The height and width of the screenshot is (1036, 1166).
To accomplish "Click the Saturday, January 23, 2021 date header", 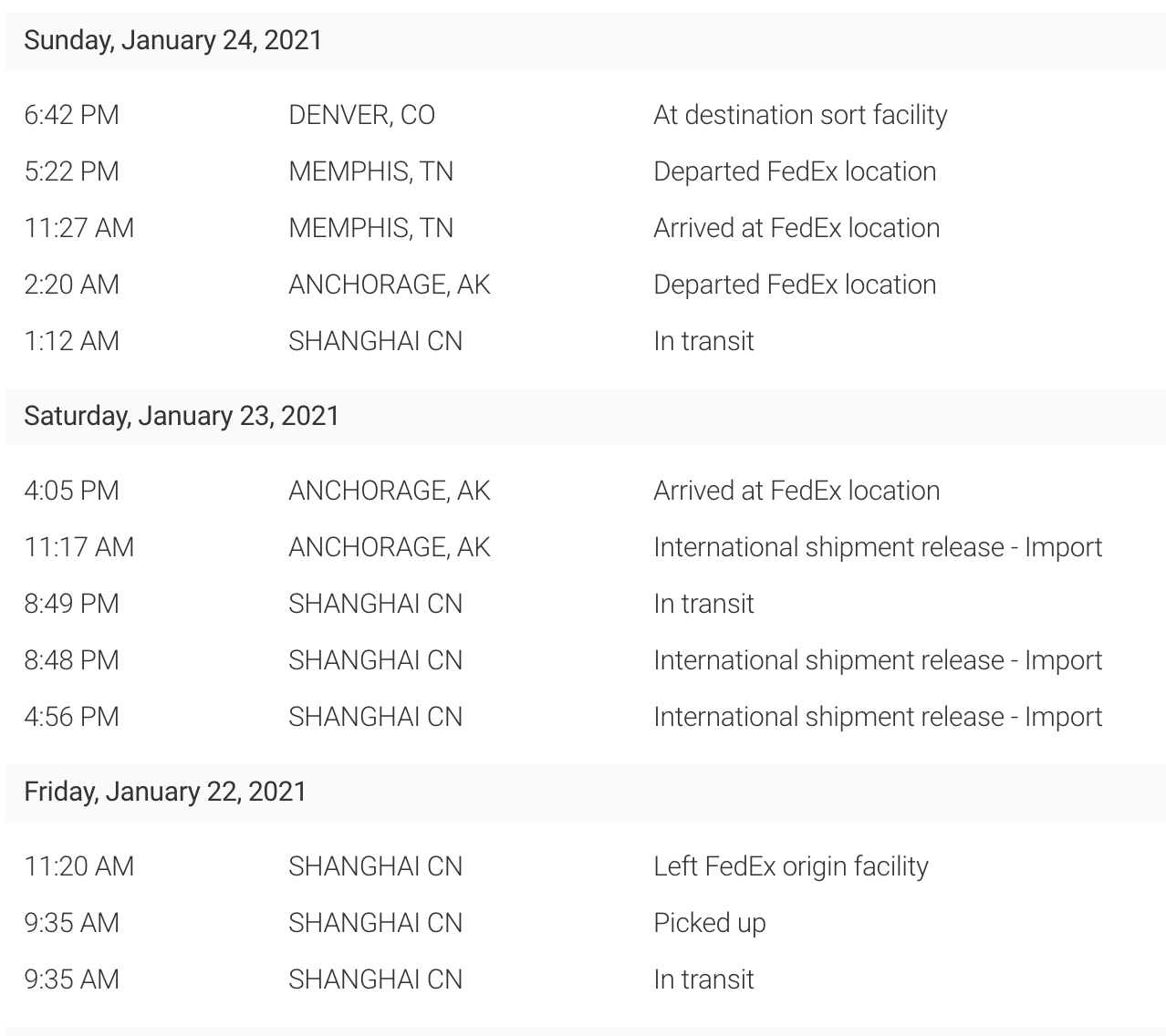I will [x=182, y=416].
